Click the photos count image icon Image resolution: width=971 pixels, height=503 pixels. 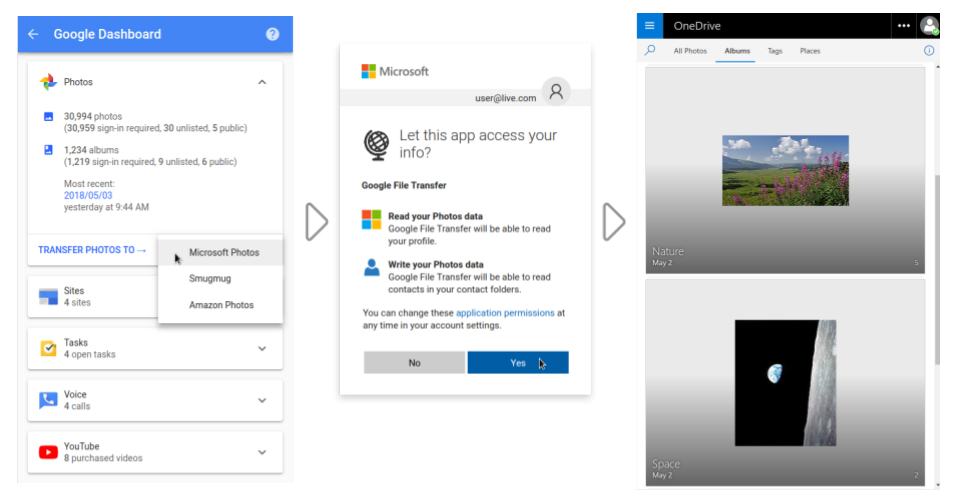(x=48, y=116)
